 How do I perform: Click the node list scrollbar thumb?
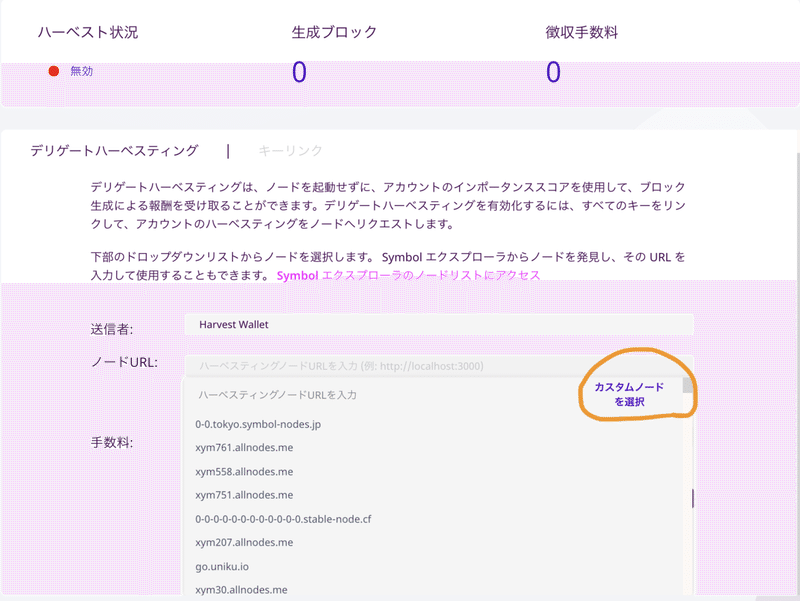pos(688,385)
